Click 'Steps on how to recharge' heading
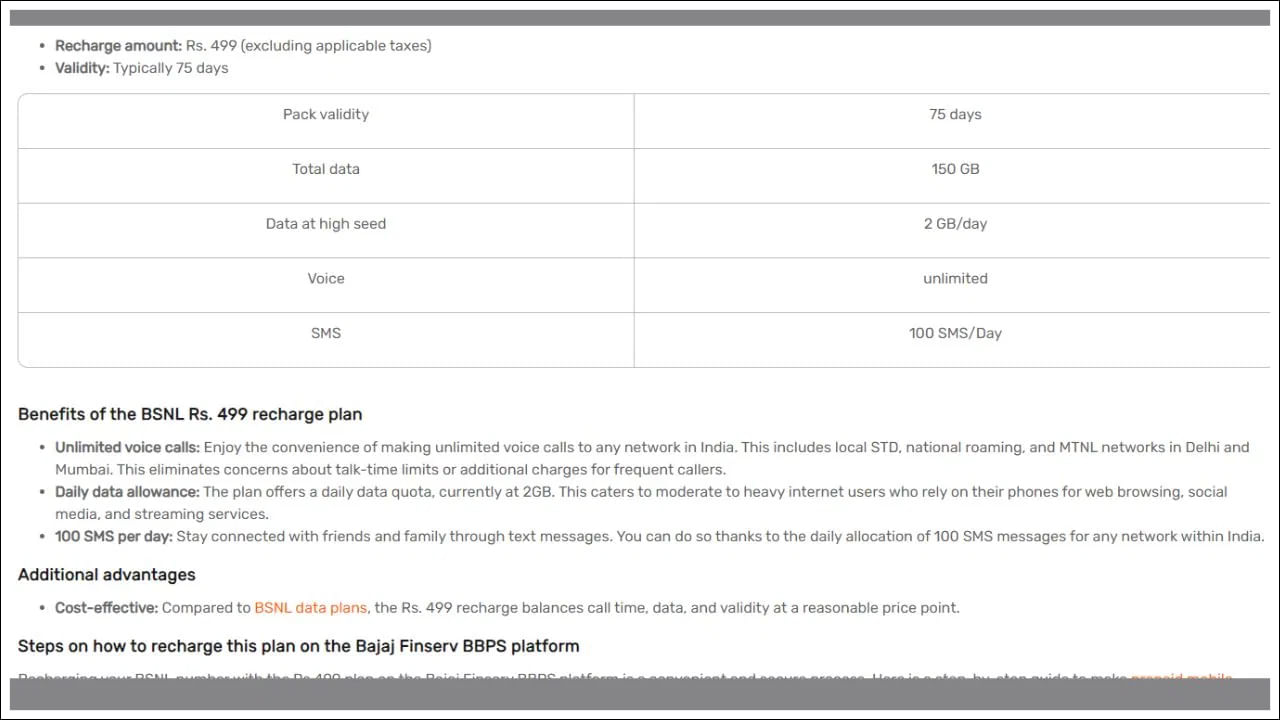 (299, 646)
